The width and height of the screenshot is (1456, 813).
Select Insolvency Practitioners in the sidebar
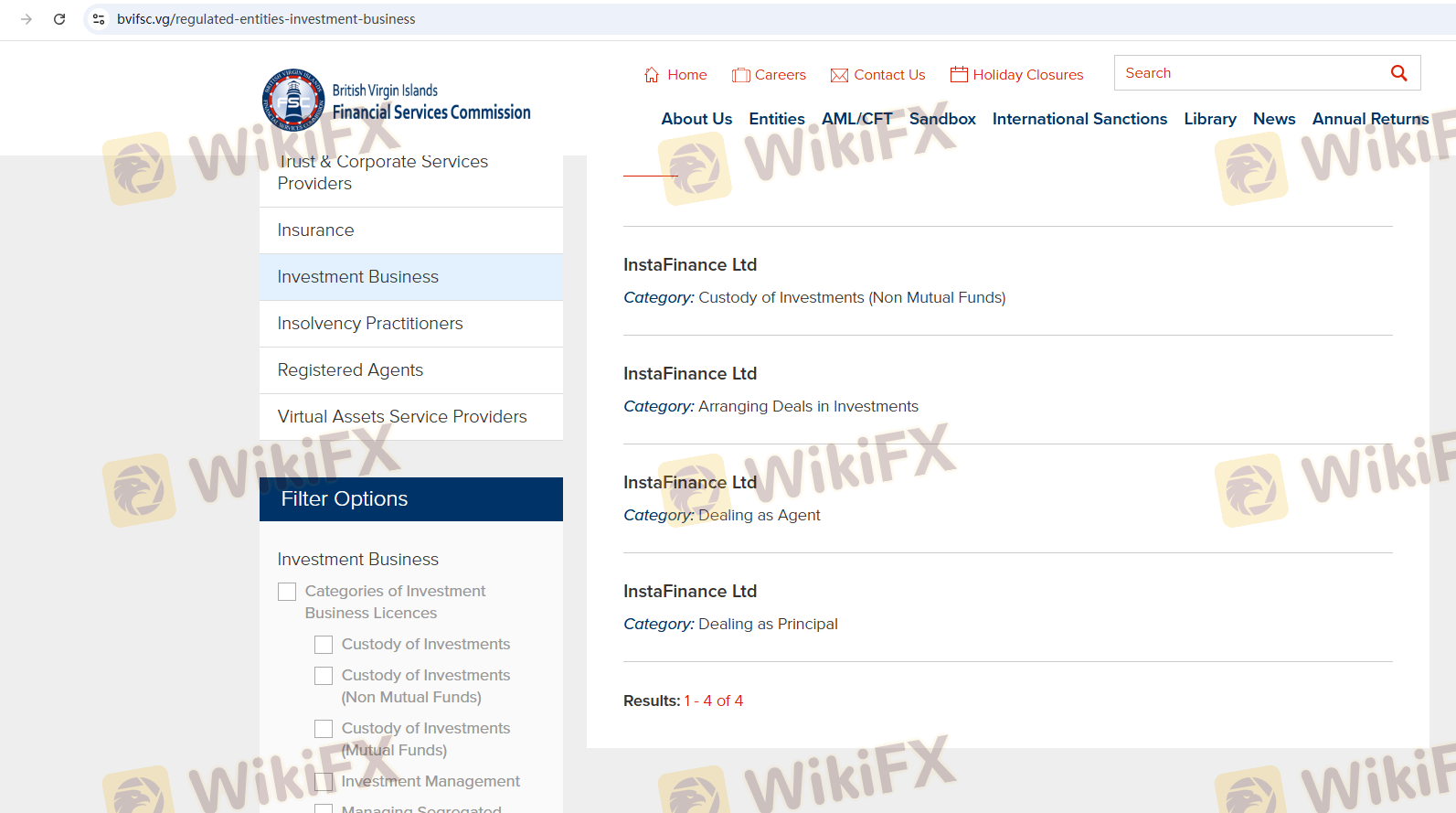click(x=411, y=324)
